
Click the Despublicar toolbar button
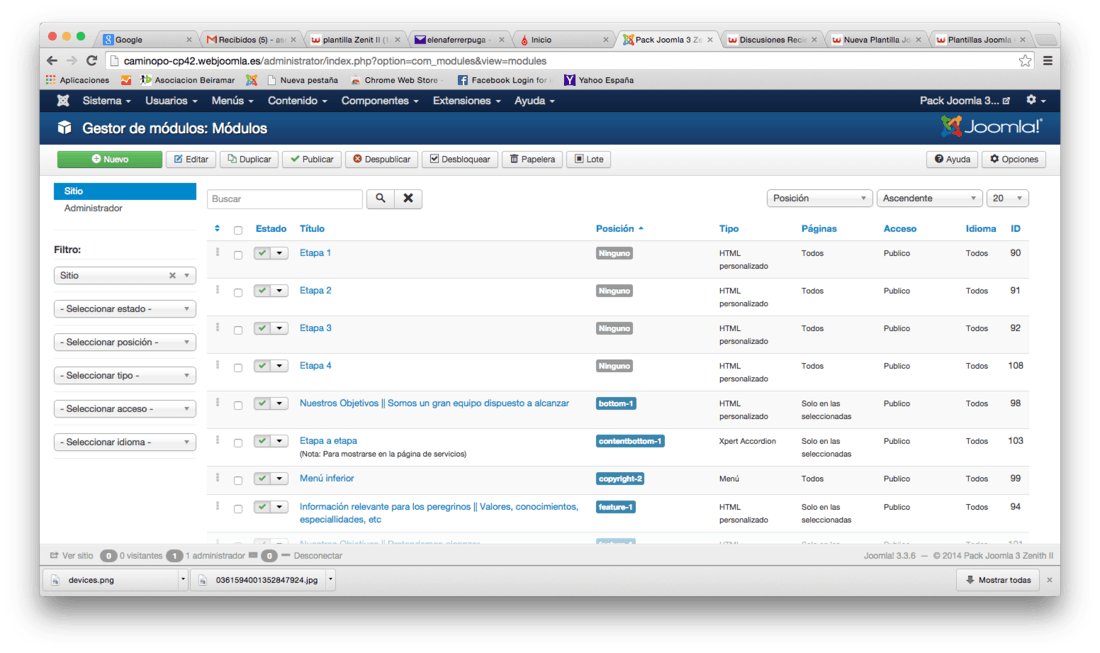pos(382,159)
